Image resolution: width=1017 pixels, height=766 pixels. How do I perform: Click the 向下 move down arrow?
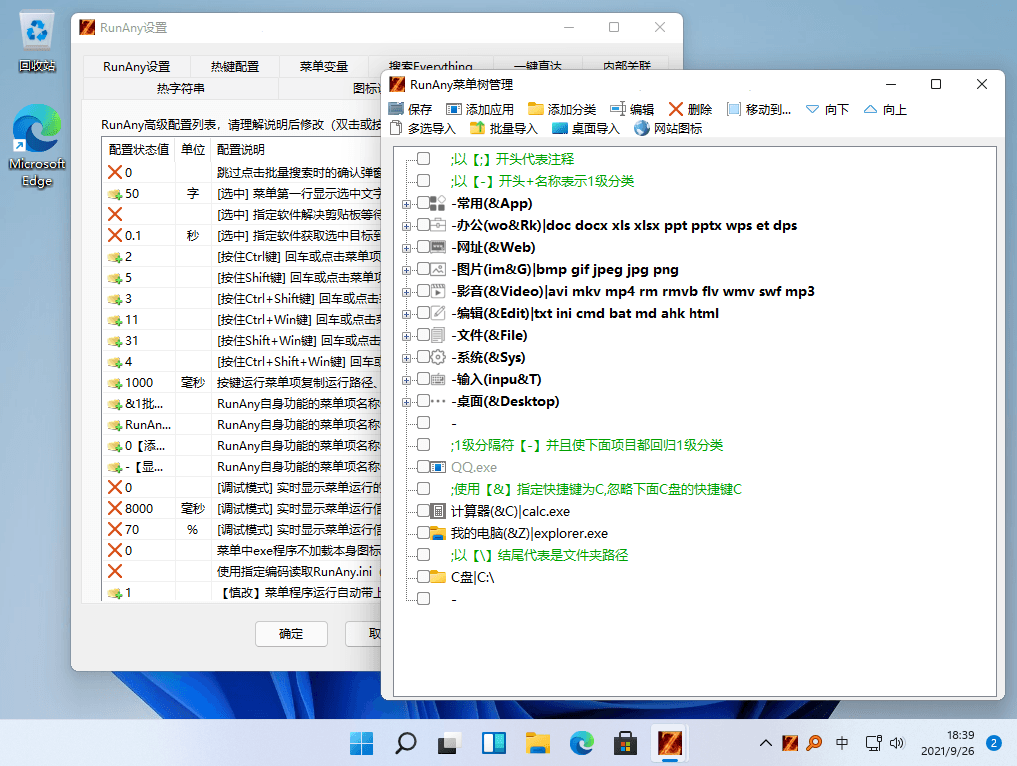(x=812, y=109)
